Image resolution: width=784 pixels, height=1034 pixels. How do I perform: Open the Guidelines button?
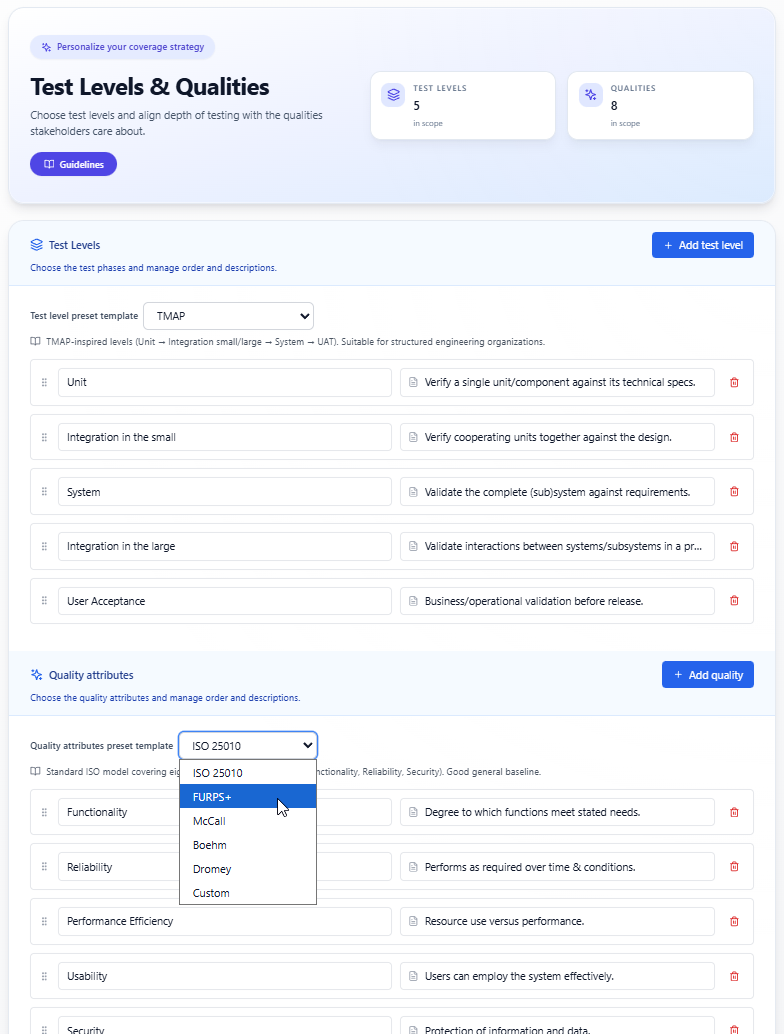tap(73, 164)
